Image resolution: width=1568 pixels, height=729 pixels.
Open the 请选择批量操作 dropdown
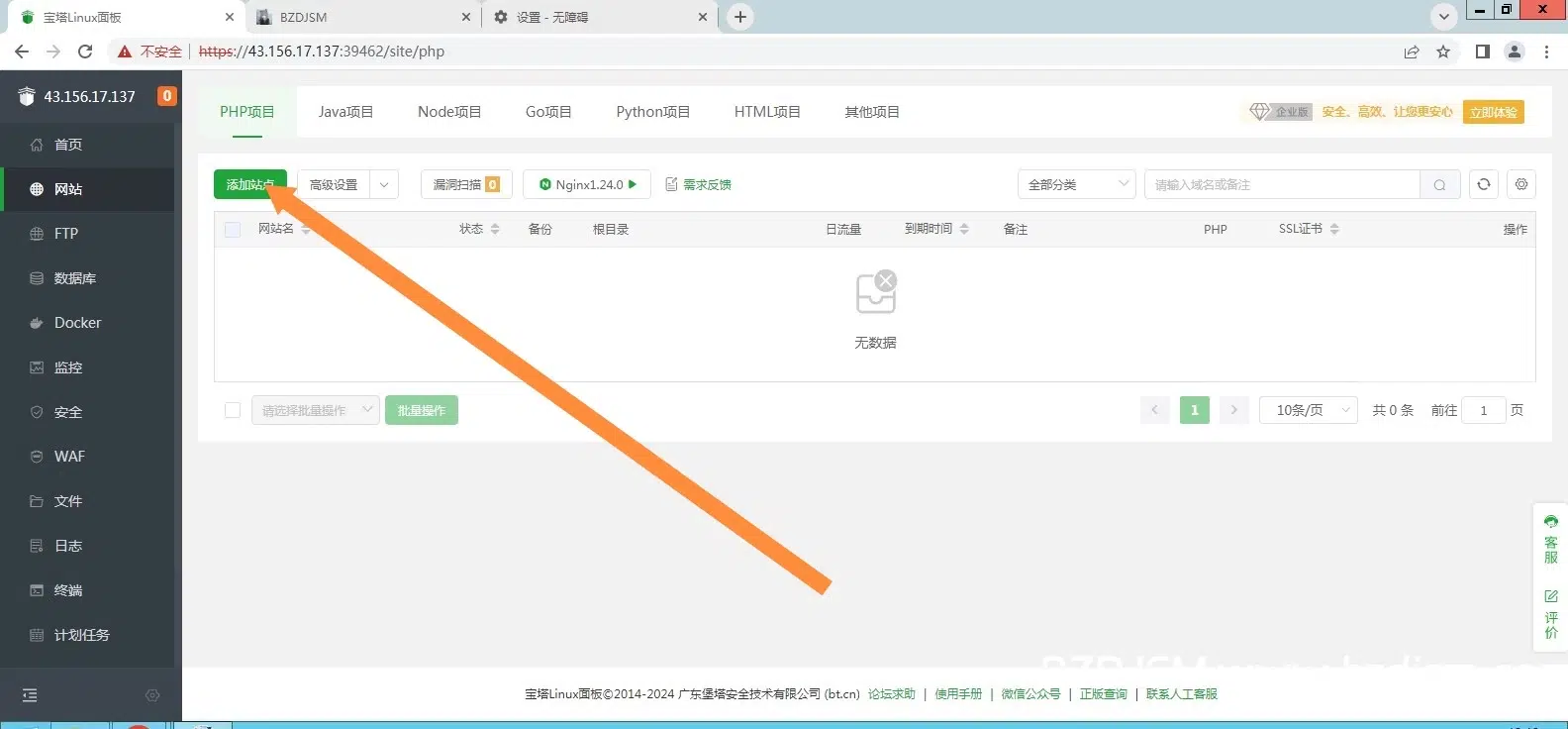(x=316, y=410)
